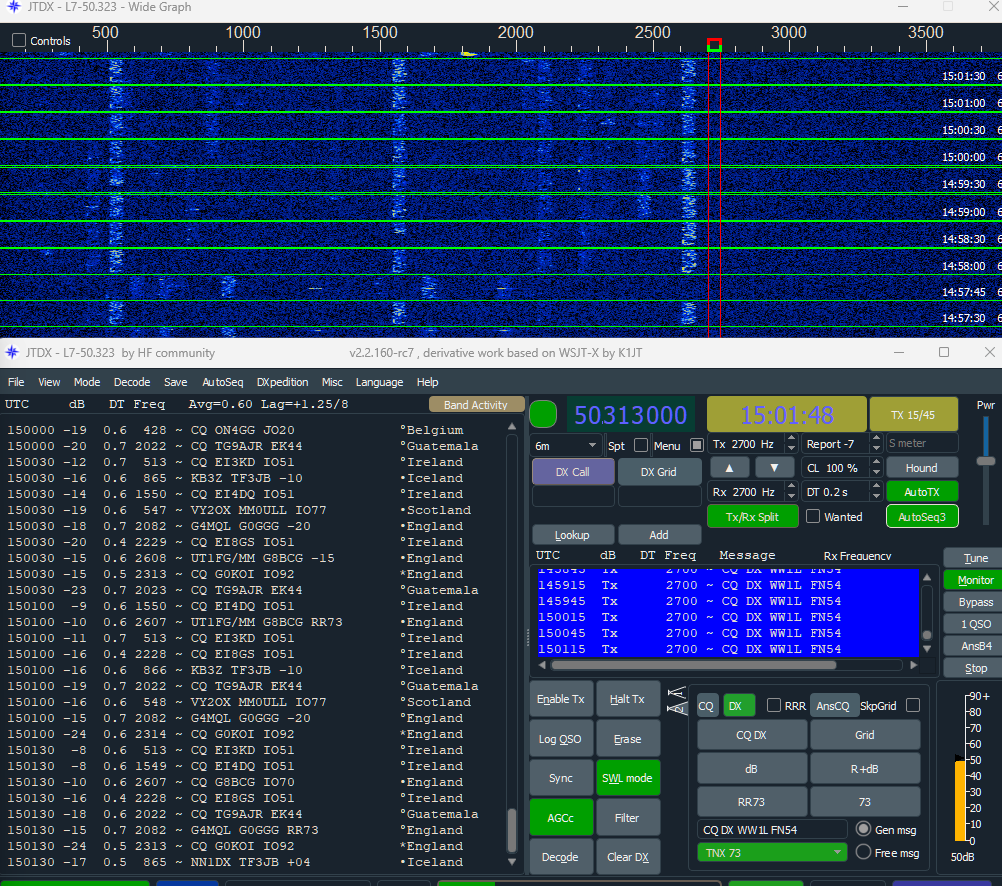Open the TNX 73 message dropdown
Screen dimensions: 1002x886
[772, 852]
